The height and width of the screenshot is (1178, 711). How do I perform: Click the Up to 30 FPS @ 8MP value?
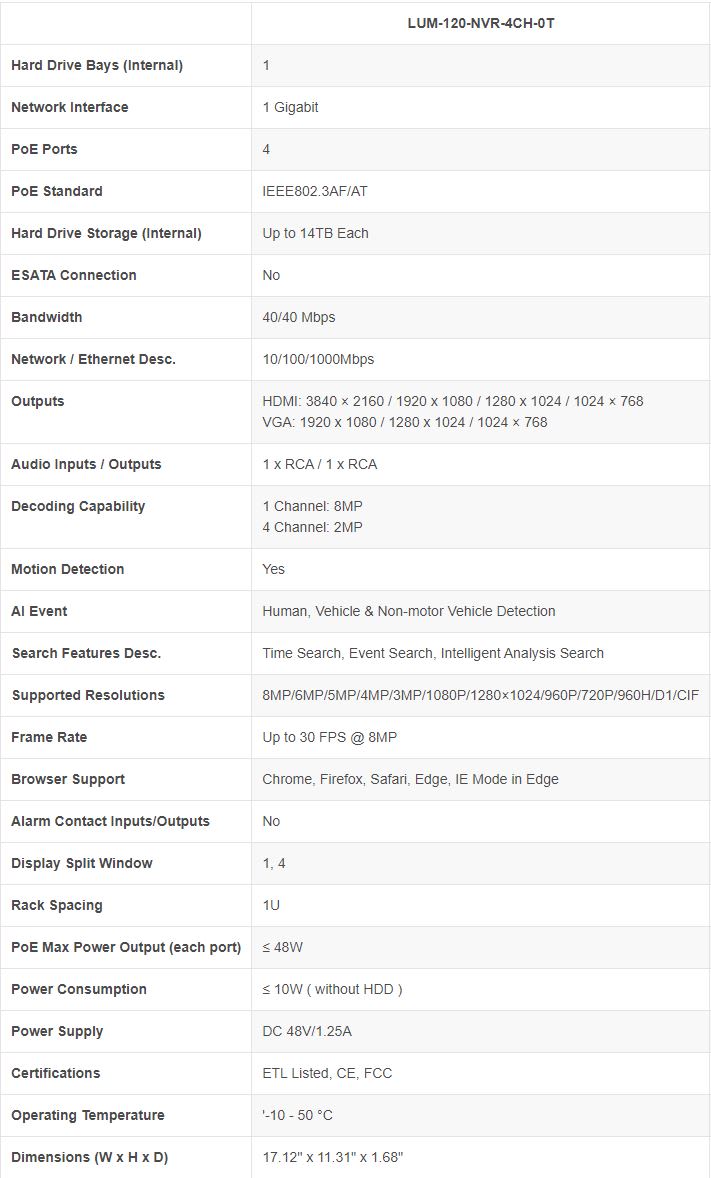[x=329, y=737]
